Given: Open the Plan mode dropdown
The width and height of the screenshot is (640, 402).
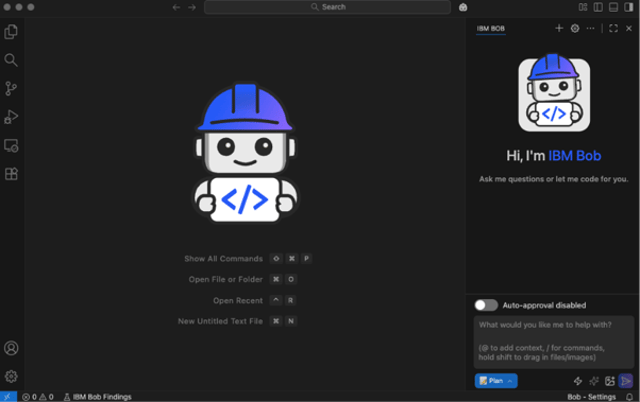Looking at the screenshot, I should point(496,381).
